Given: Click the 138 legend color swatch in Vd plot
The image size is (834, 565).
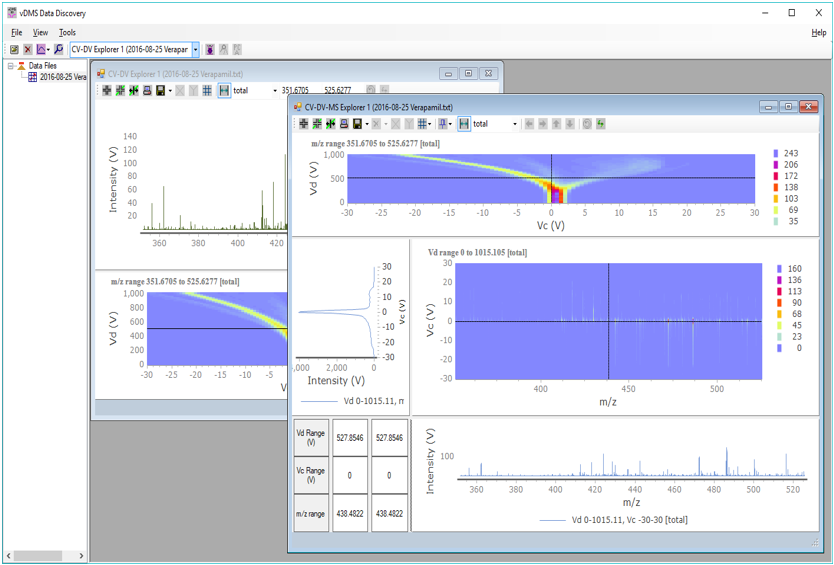Looking at the screenshot, I should pyautogui.click(x=776, y=187).
